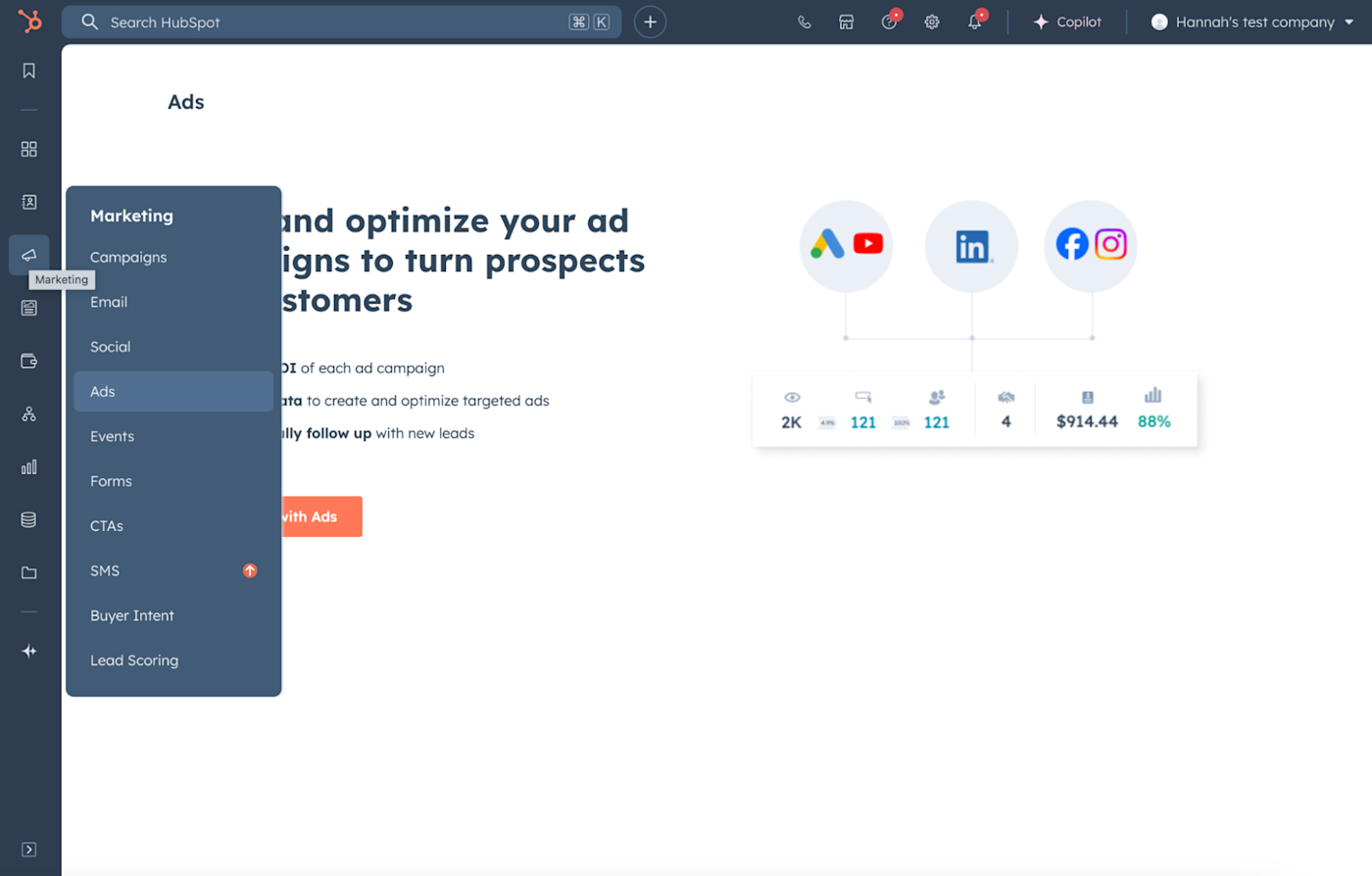Click the Instagram logo icon
Image resolution: width=1372 pixels, height=876 pixels.
(x=1110, y=244)
